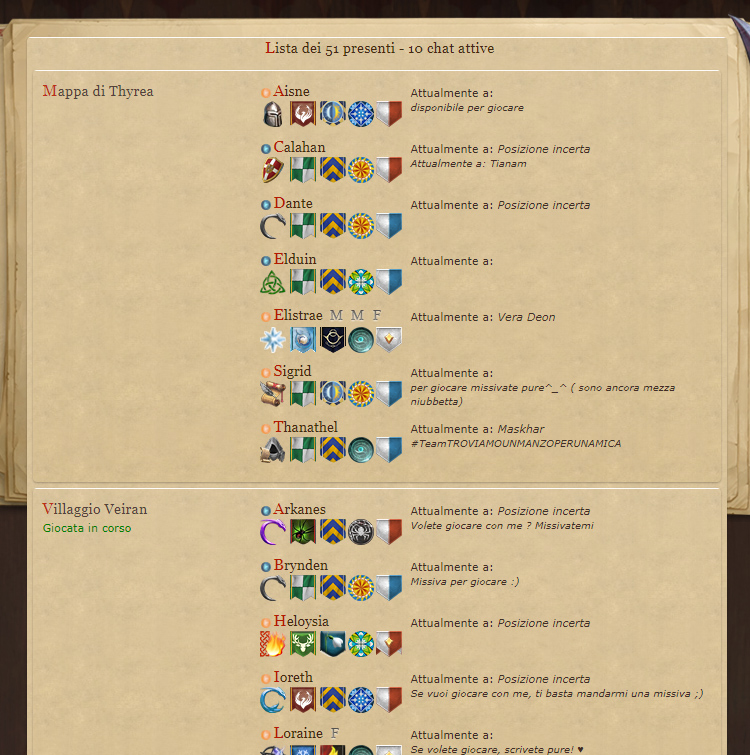750x755 pixels.
Task: Open Brynden's character profile
Action: point(300,565)
